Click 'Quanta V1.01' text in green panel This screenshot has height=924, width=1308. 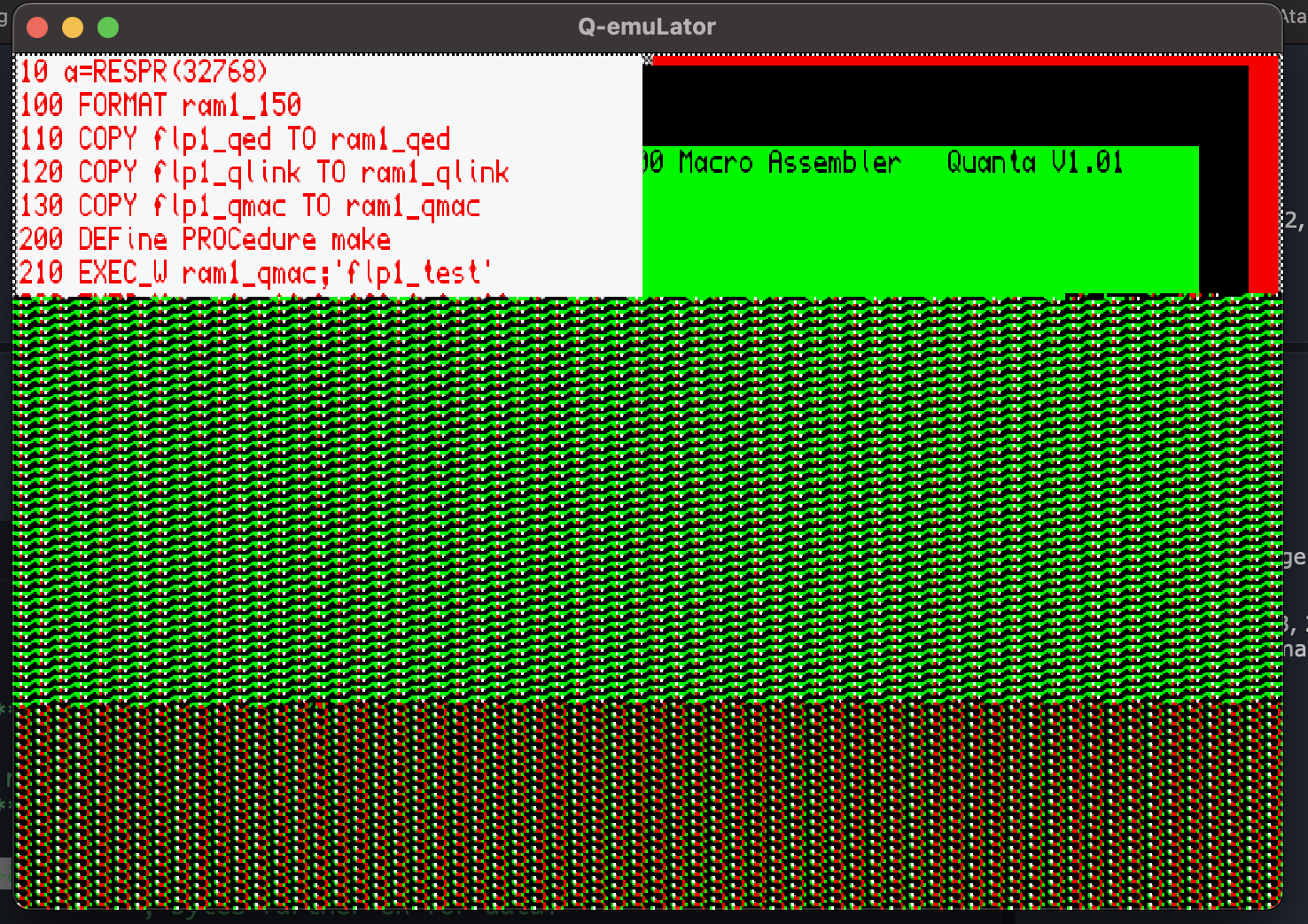(x=1035, y=162)
